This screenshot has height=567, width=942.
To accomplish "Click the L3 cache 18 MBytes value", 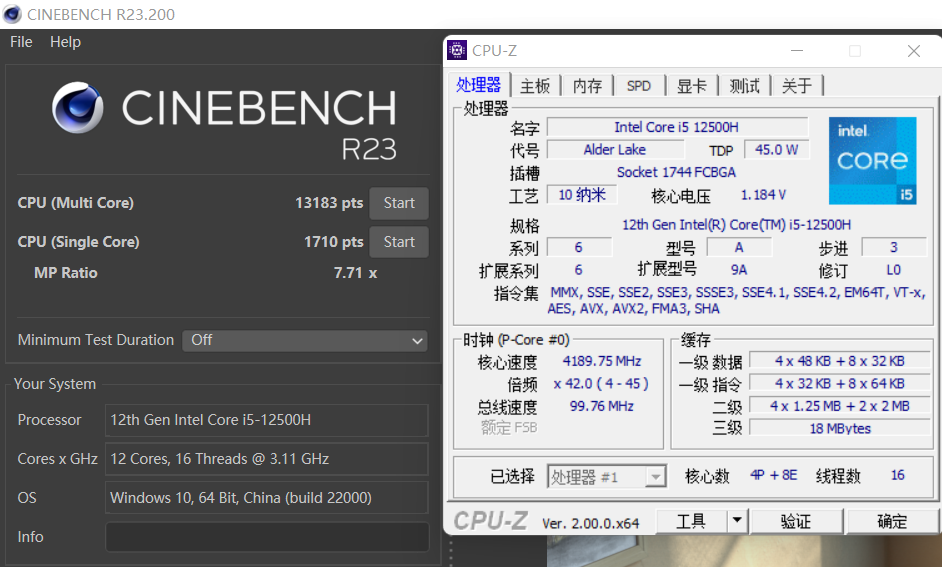I will coord(840,428).
